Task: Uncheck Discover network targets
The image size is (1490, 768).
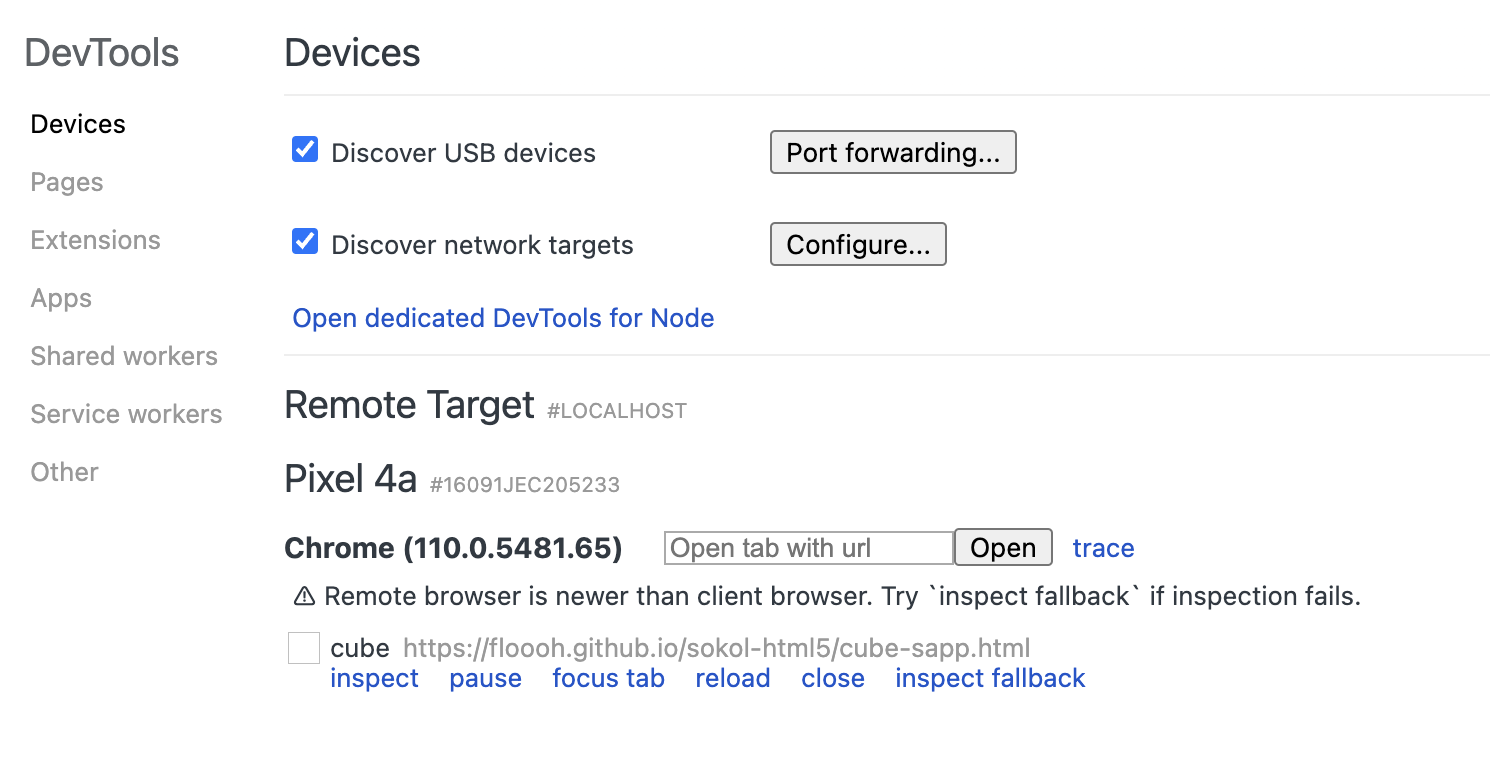Action: tap(304, 241)
